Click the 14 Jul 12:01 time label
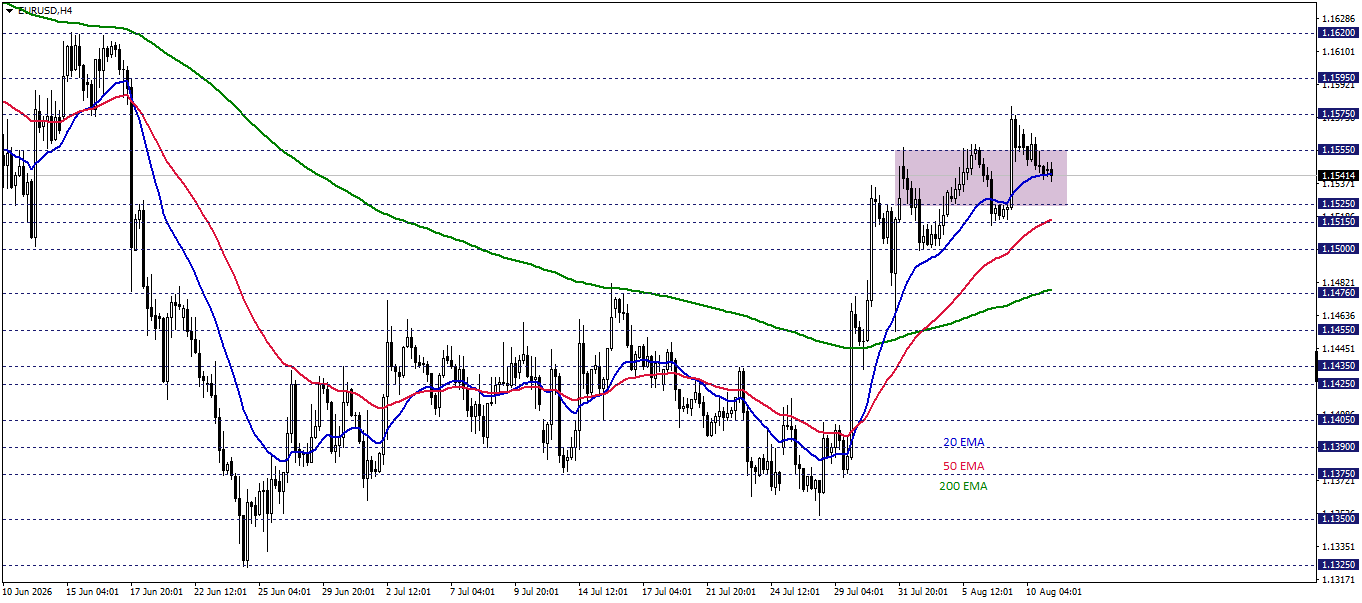 [x=604, y=592]
